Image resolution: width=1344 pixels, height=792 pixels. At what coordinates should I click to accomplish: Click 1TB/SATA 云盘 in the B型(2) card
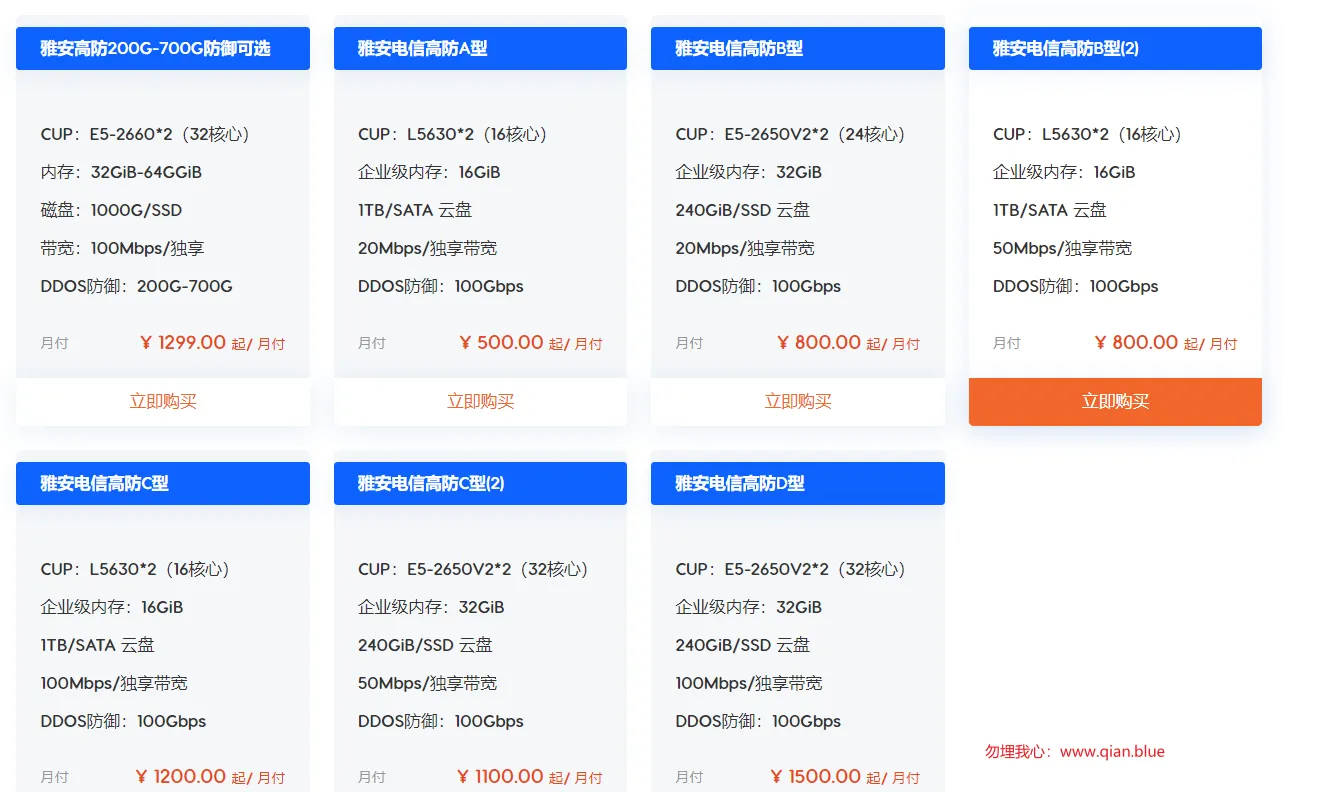click(1050, 210)
